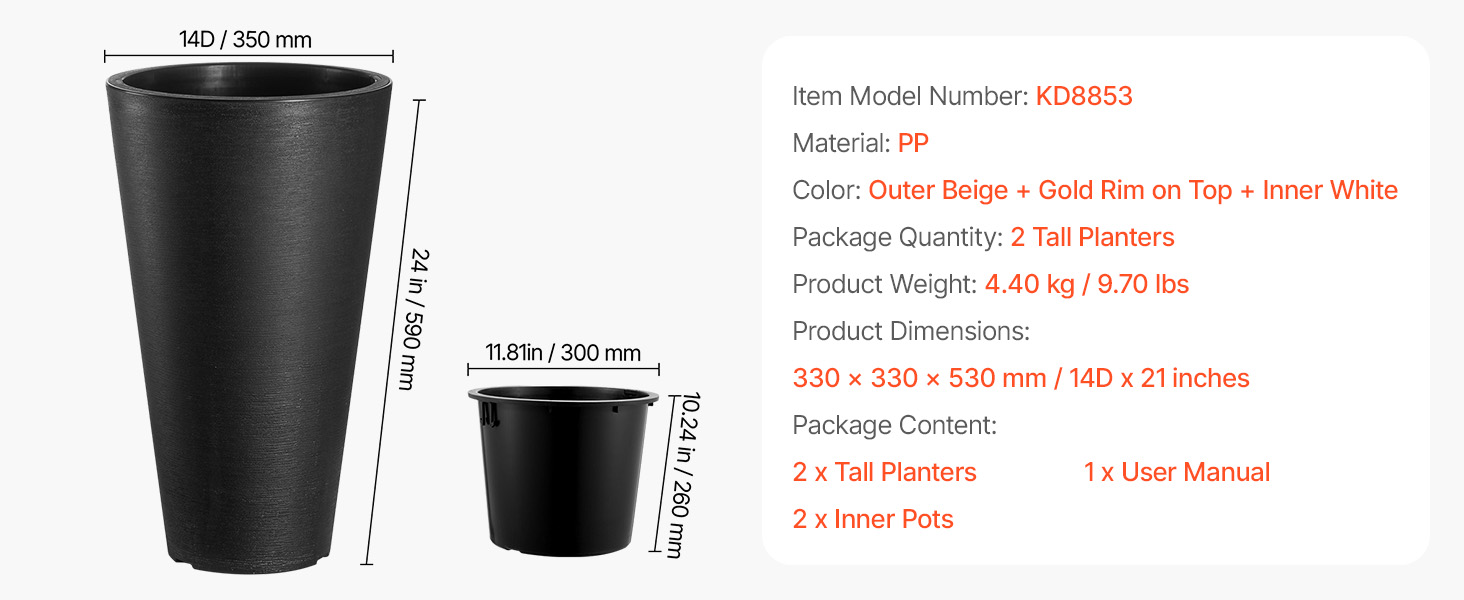Click 2 x Tall Planters package content
The image size is (1464, 600).
tap(884, 472)
